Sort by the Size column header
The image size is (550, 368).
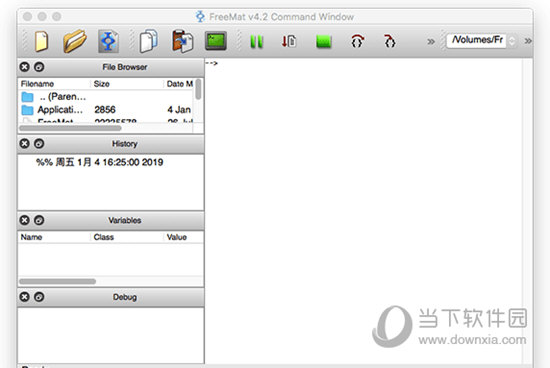(127, 84)
